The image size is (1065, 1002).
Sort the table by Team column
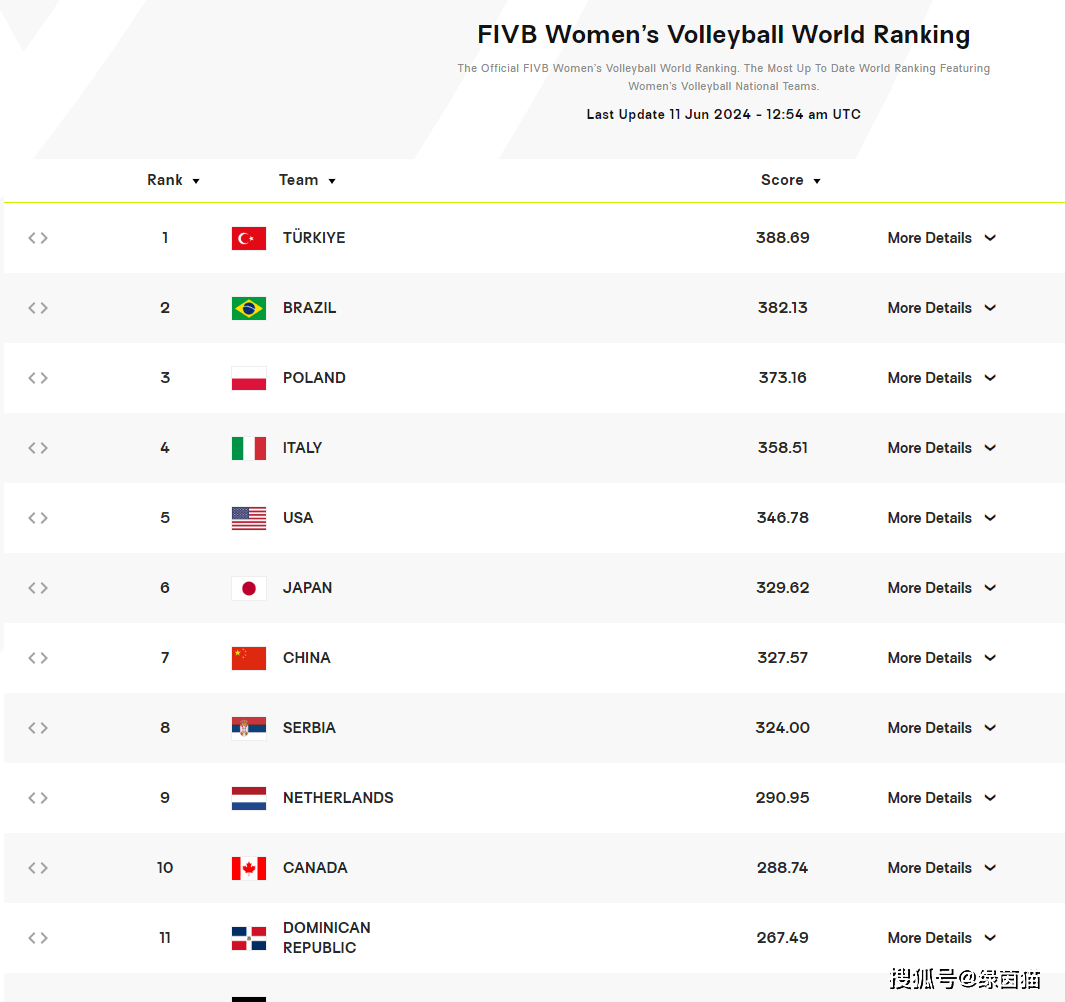[x=307, y=180]
